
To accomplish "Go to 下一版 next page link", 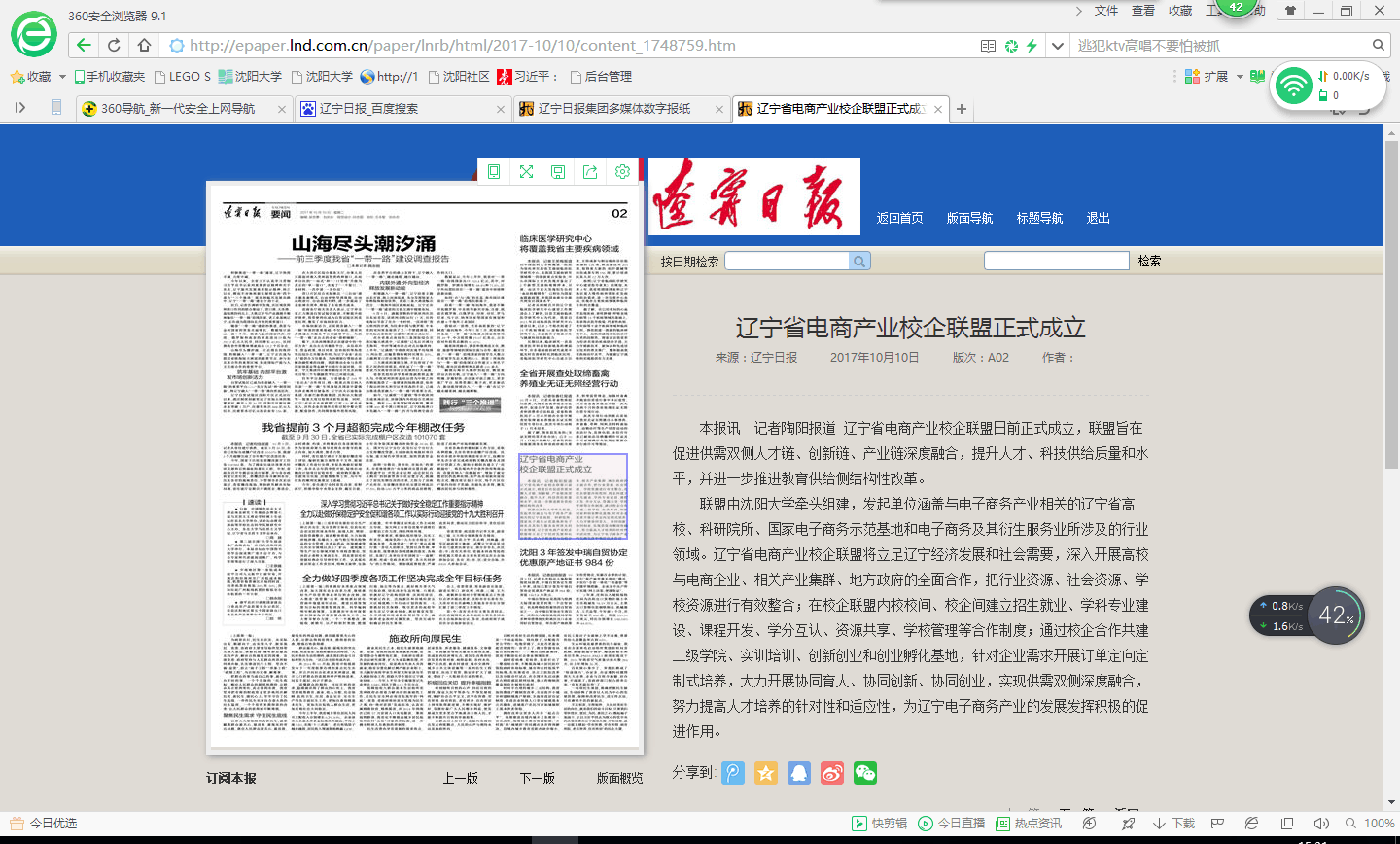I will click(537, 778).
